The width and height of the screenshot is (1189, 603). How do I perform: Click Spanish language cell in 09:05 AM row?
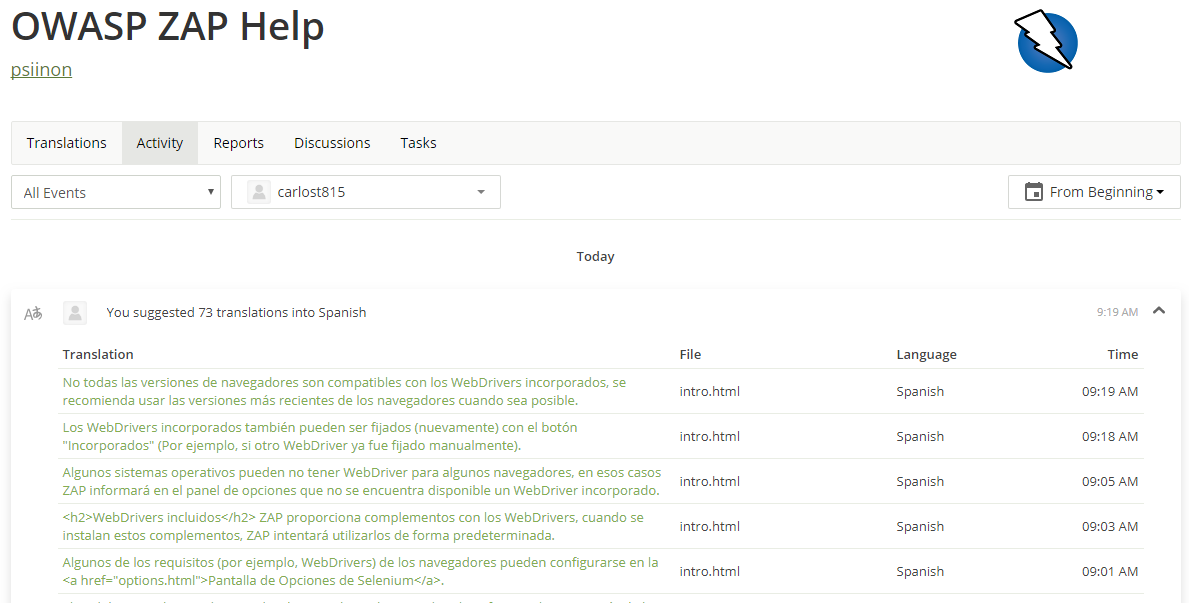(920, 481)
